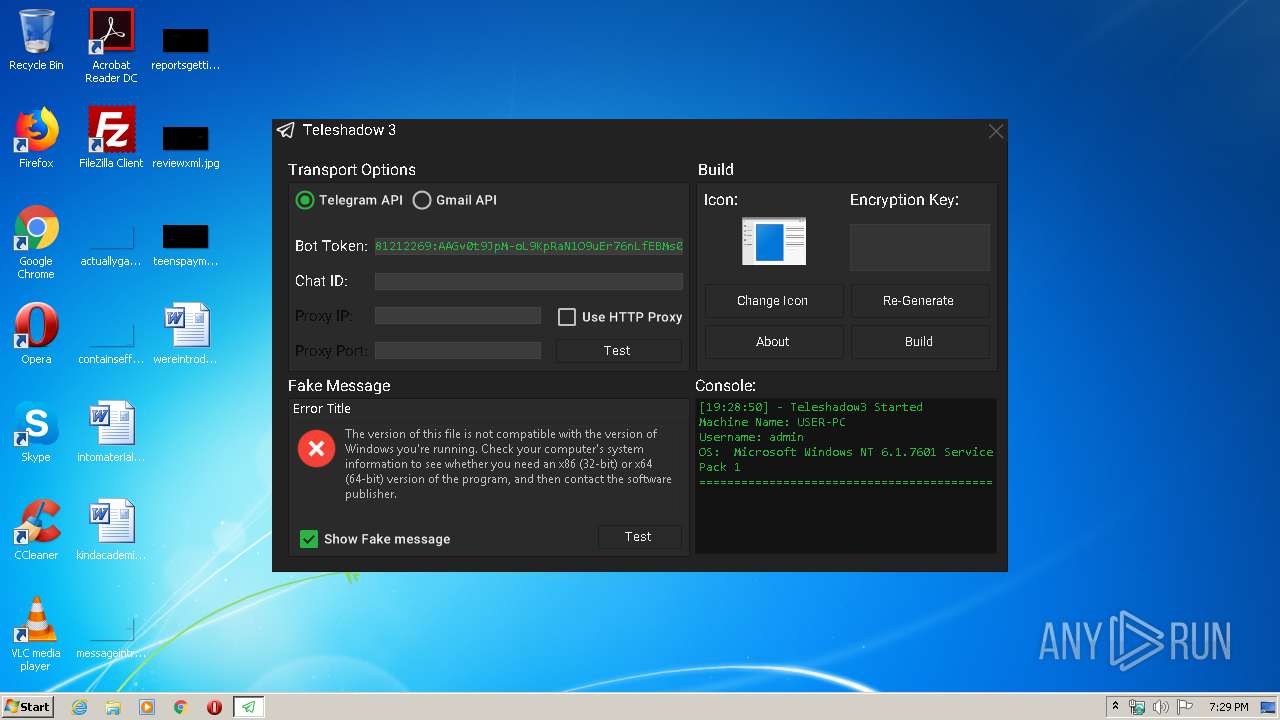
Task: Click the Build button
Action: click(919, 342)
